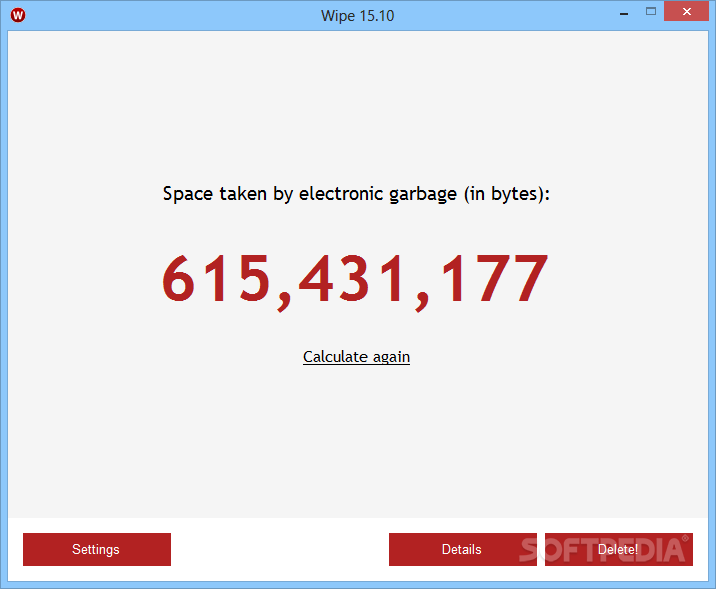Screen dimensions: 716x589
Task: Close the Wipe 15.10 window
Action: click(686, 11)
